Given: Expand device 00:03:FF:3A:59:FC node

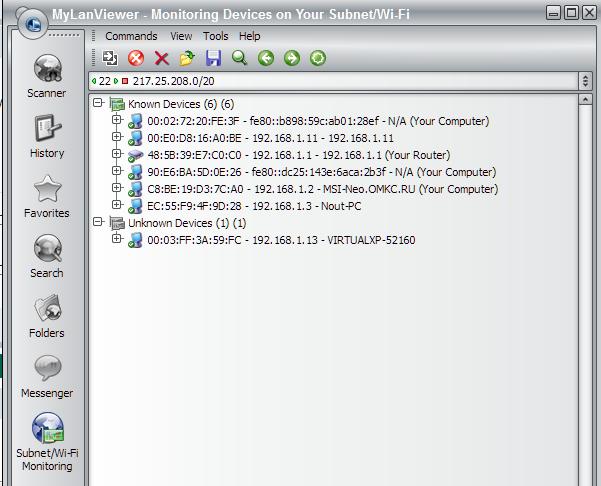Looking at the screenshot, I should tap(117, 238).
